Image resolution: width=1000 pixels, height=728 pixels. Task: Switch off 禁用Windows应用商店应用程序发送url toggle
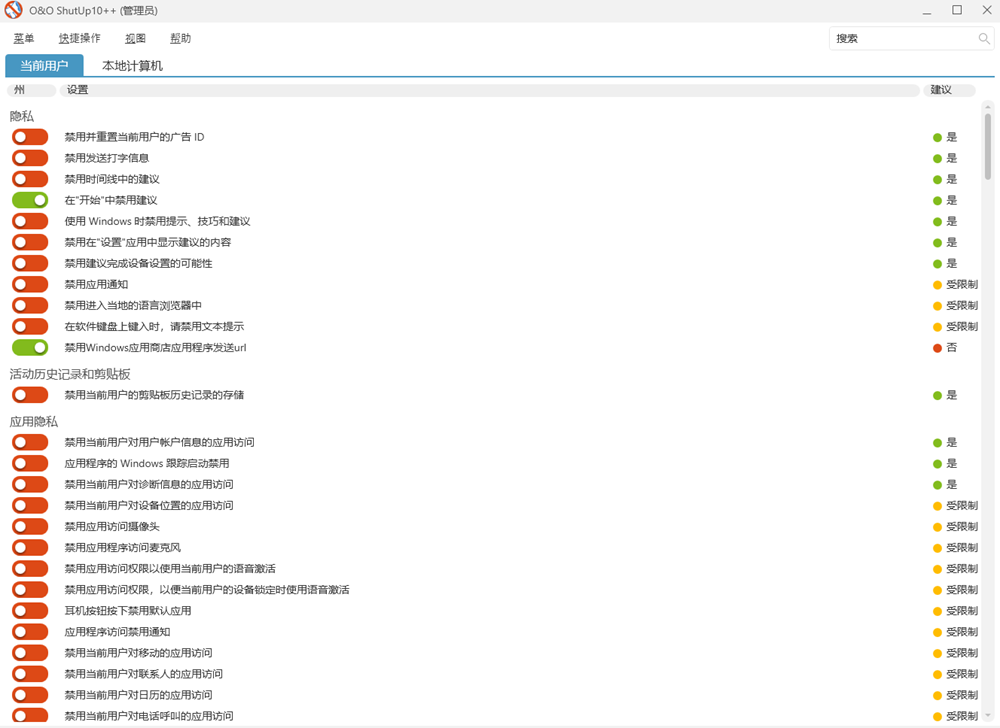point(30,348)
